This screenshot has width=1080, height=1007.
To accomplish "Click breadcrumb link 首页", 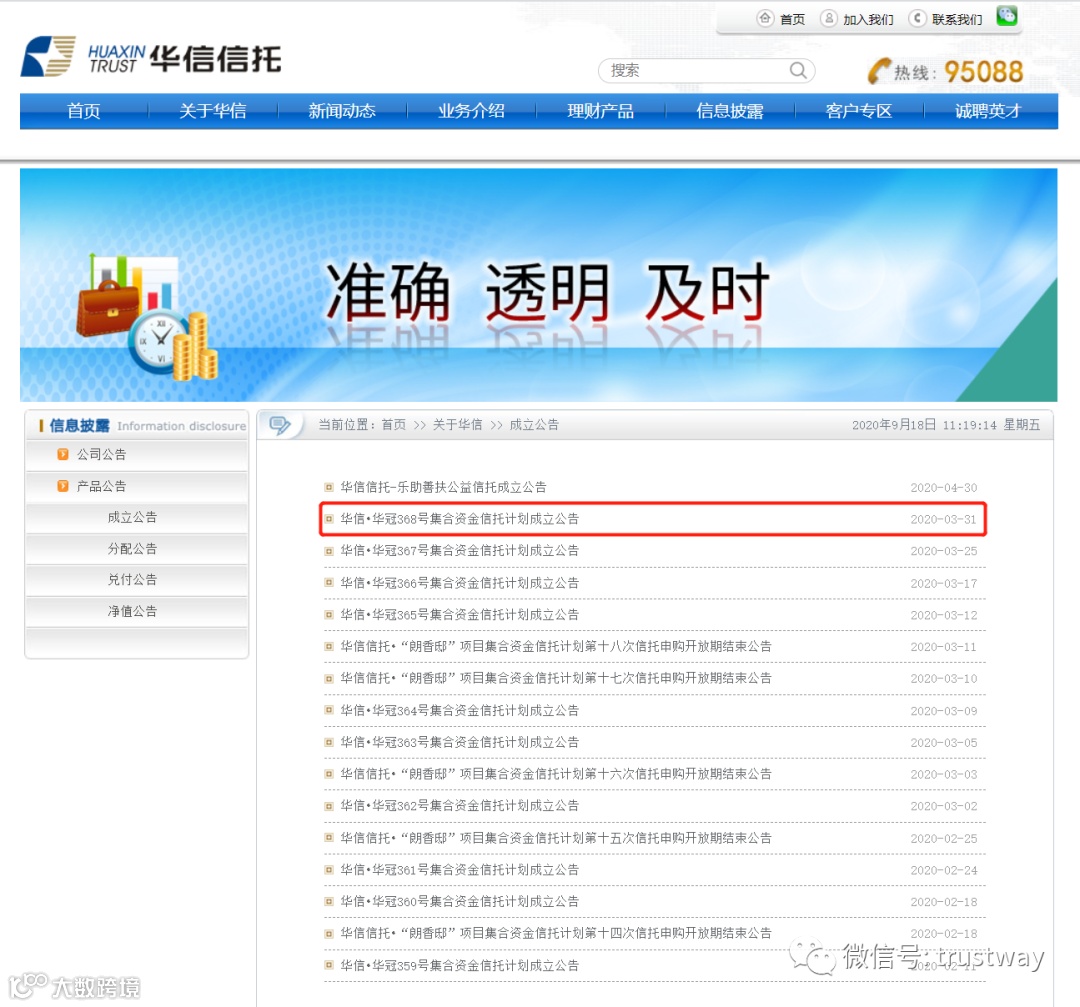I will pos(394,425).
